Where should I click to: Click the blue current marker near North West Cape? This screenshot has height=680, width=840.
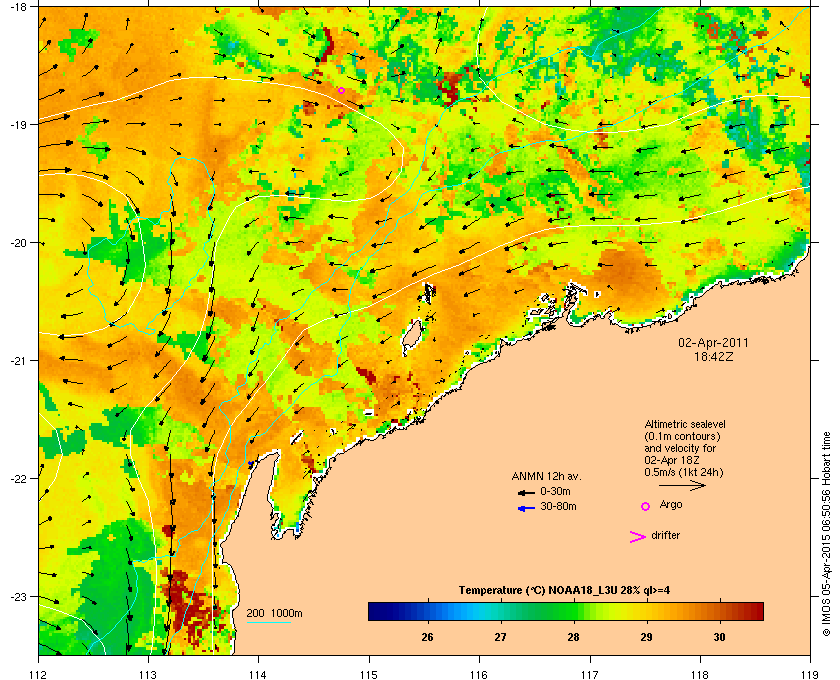250,462
